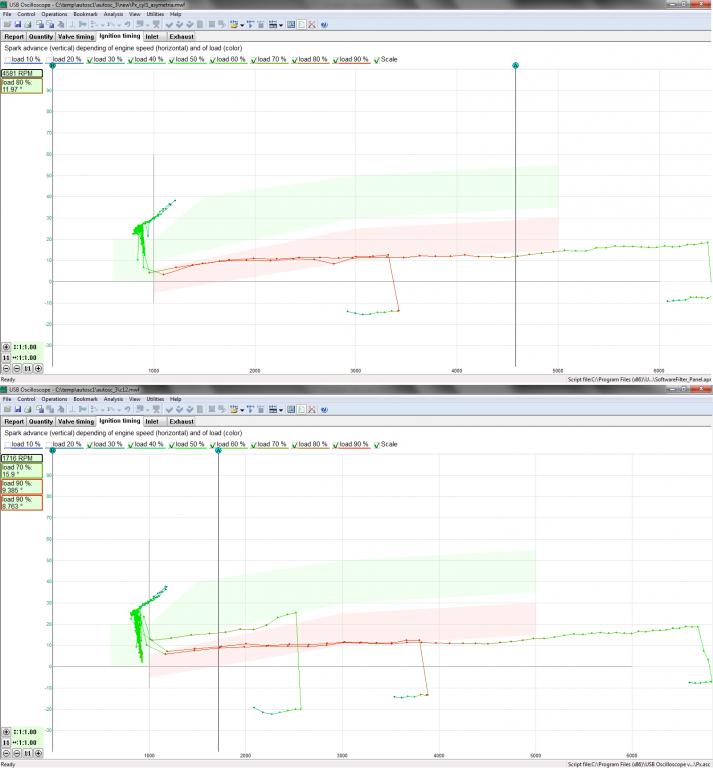Click cursor marker A atop the top graph
The width and height of the screenshot is (713, 768).
click(515, 66)
